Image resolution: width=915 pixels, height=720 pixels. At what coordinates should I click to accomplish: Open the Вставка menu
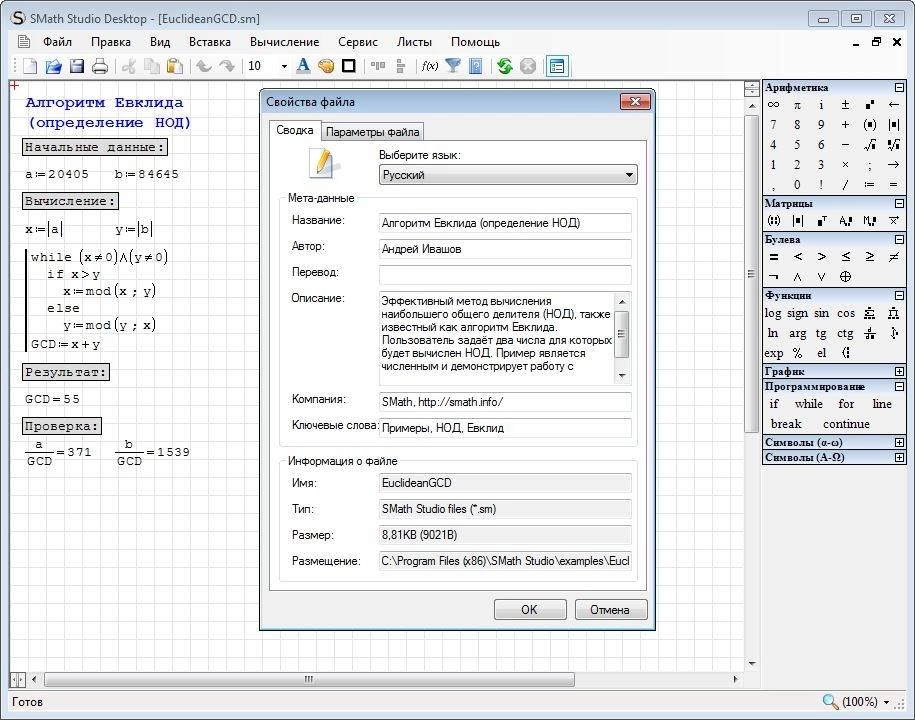tap(210, 42)
